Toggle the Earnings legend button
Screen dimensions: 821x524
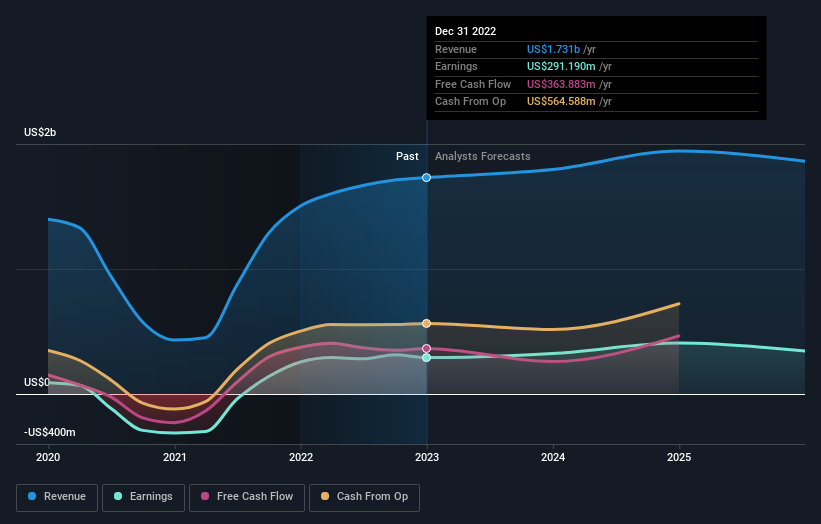click(143, 497)
